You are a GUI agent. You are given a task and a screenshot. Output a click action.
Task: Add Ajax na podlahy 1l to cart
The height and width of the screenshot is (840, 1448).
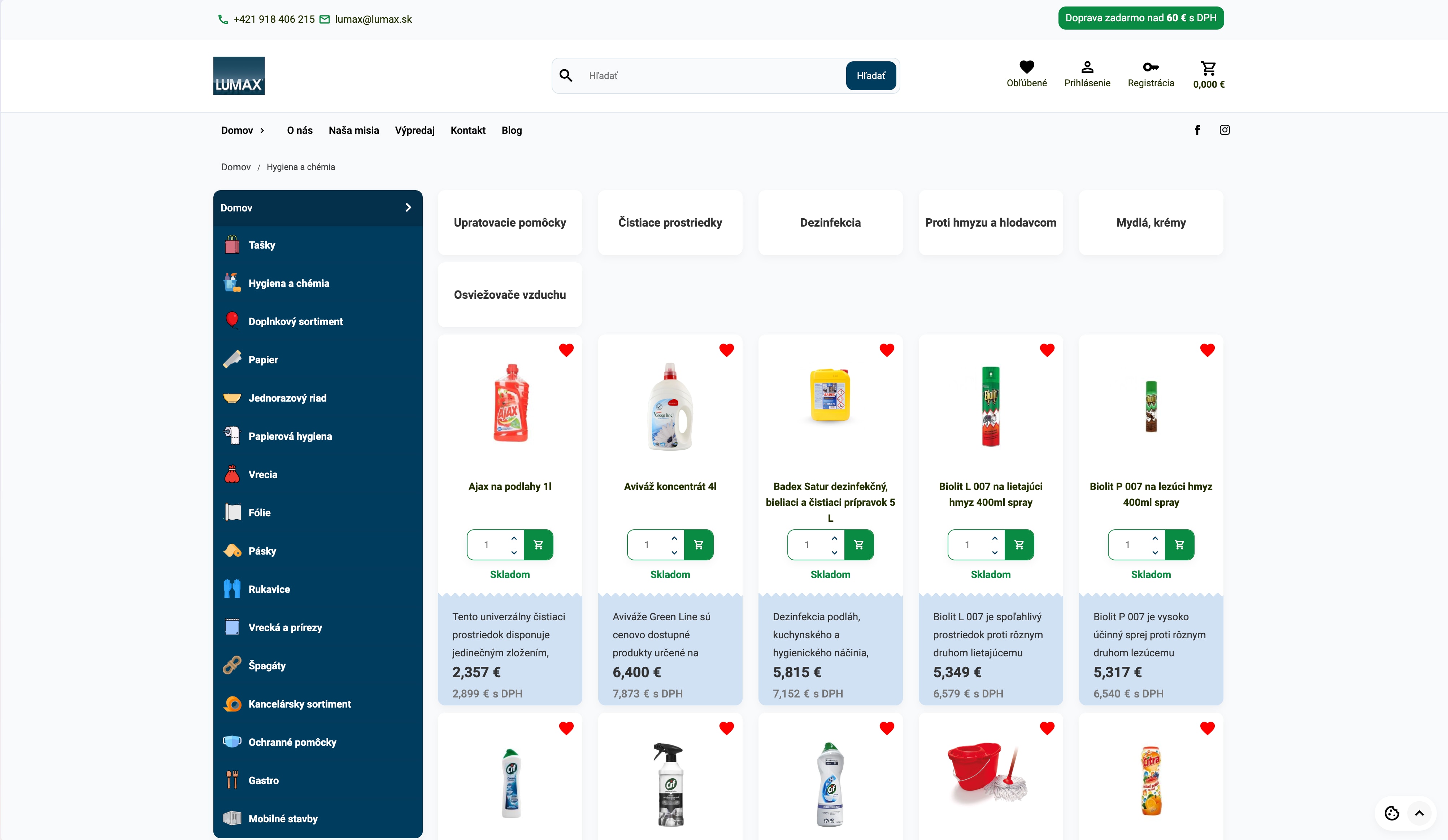538,545
